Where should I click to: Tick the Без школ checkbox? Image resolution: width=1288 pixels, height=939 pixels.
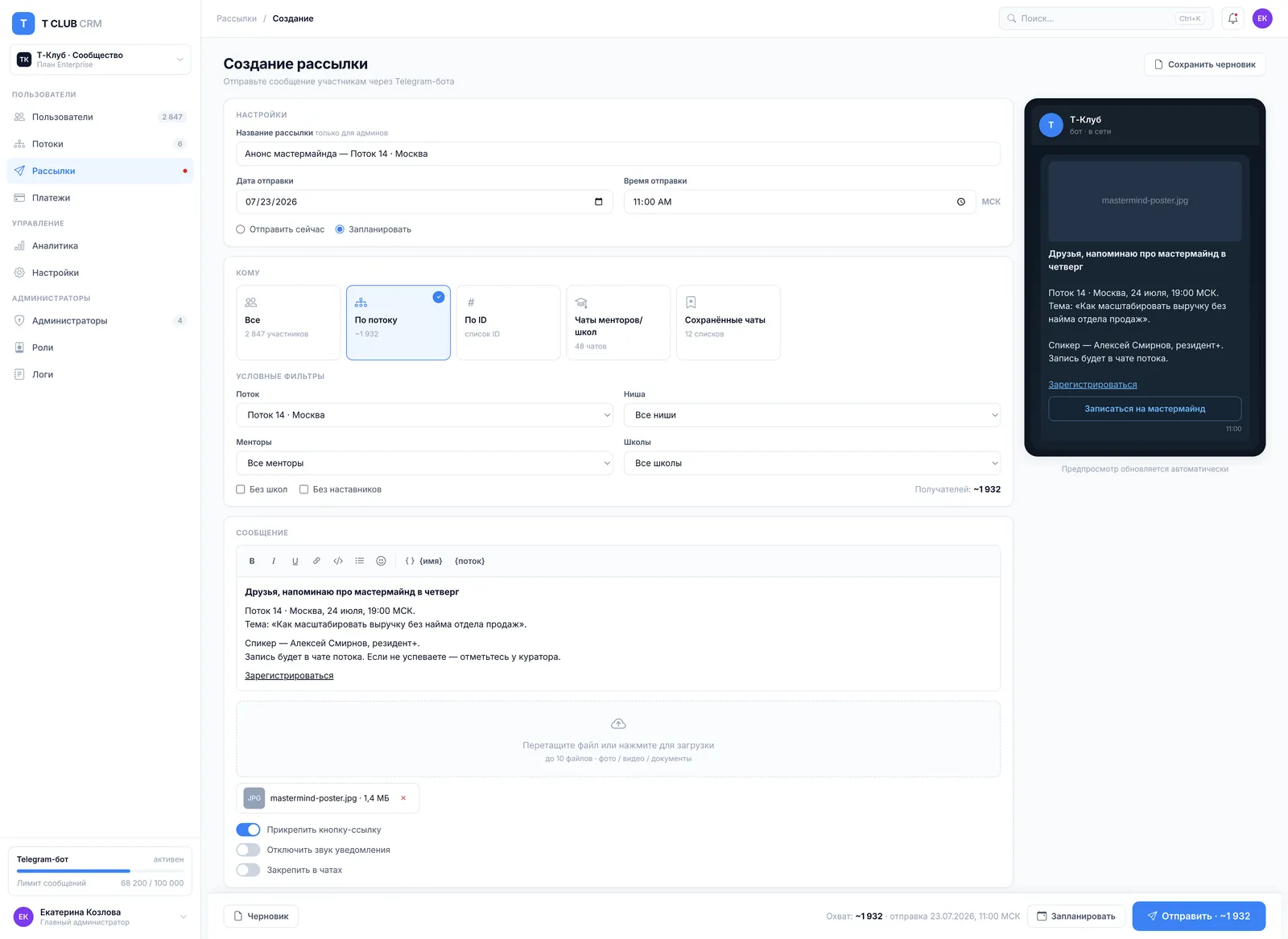(241, 489)
